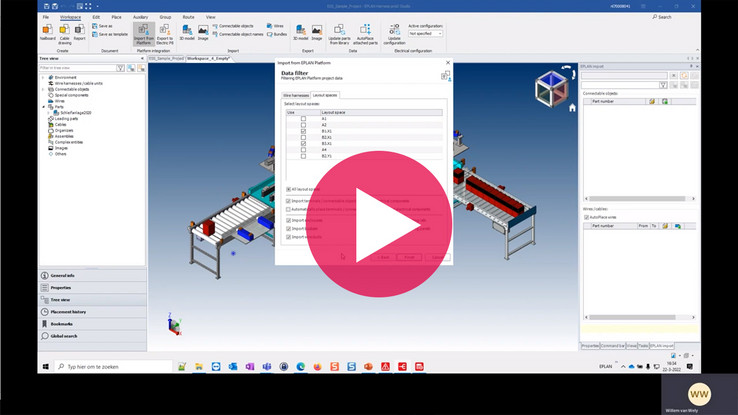
Task: Toggle the All layout spaces checkbox
Action: click(x=289, y=189)
